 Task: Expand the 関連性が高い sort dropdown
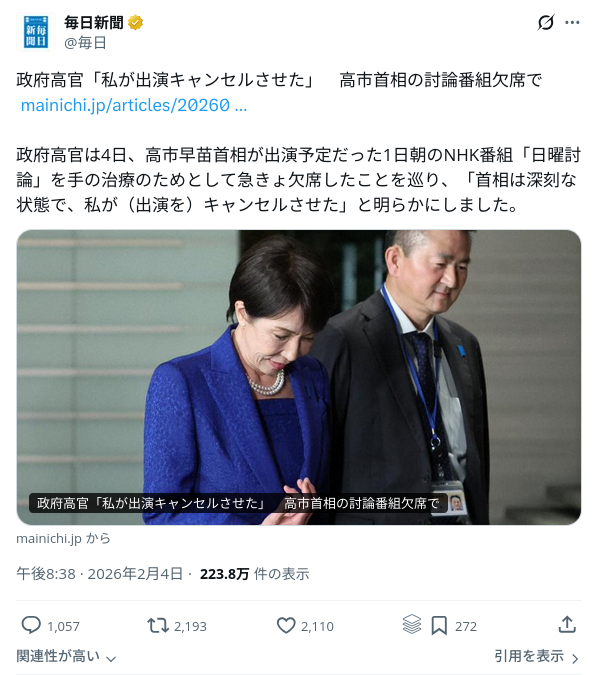tap(66, 656)
